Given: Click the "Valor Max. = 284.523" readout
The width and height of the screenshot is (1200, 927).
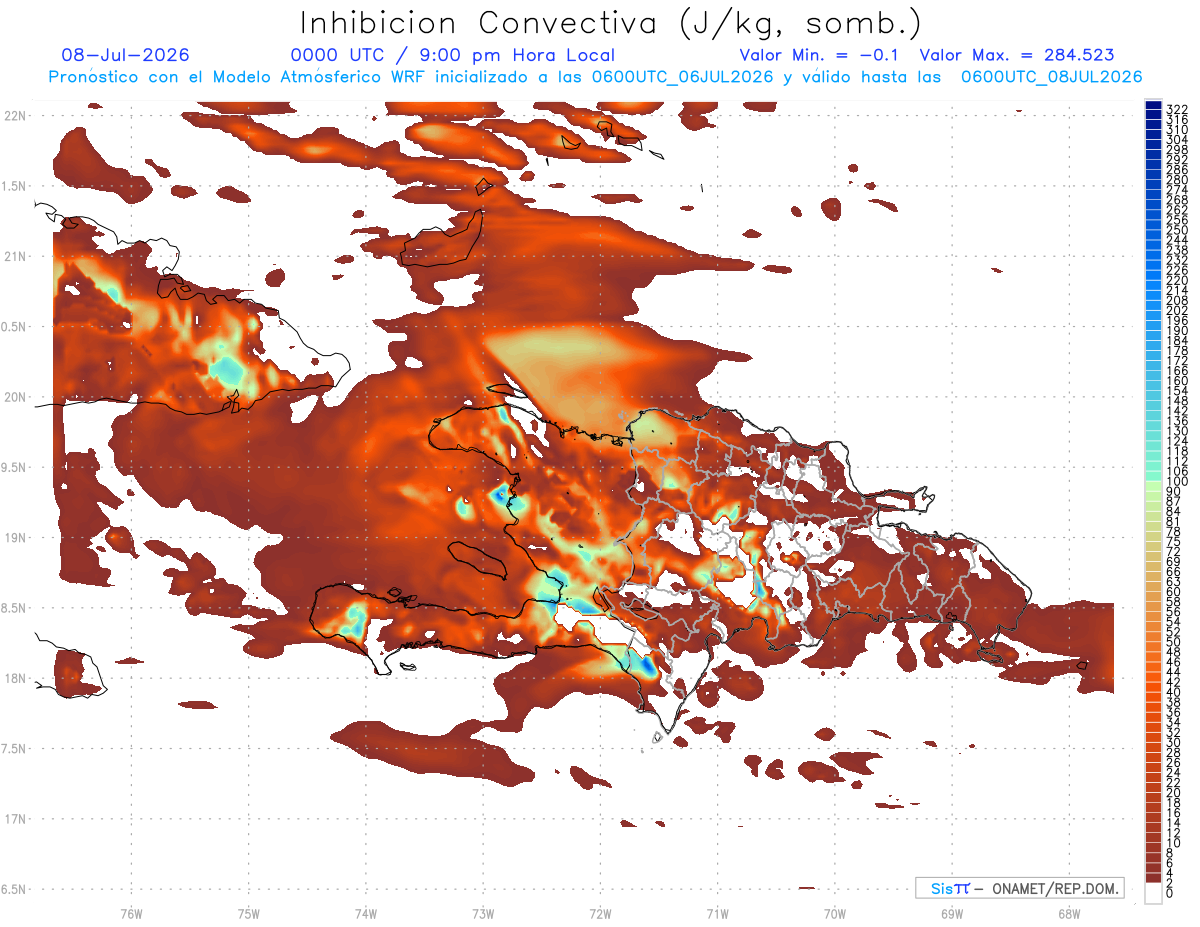Looking at the screenshot, I should (x=1017, y=55).
